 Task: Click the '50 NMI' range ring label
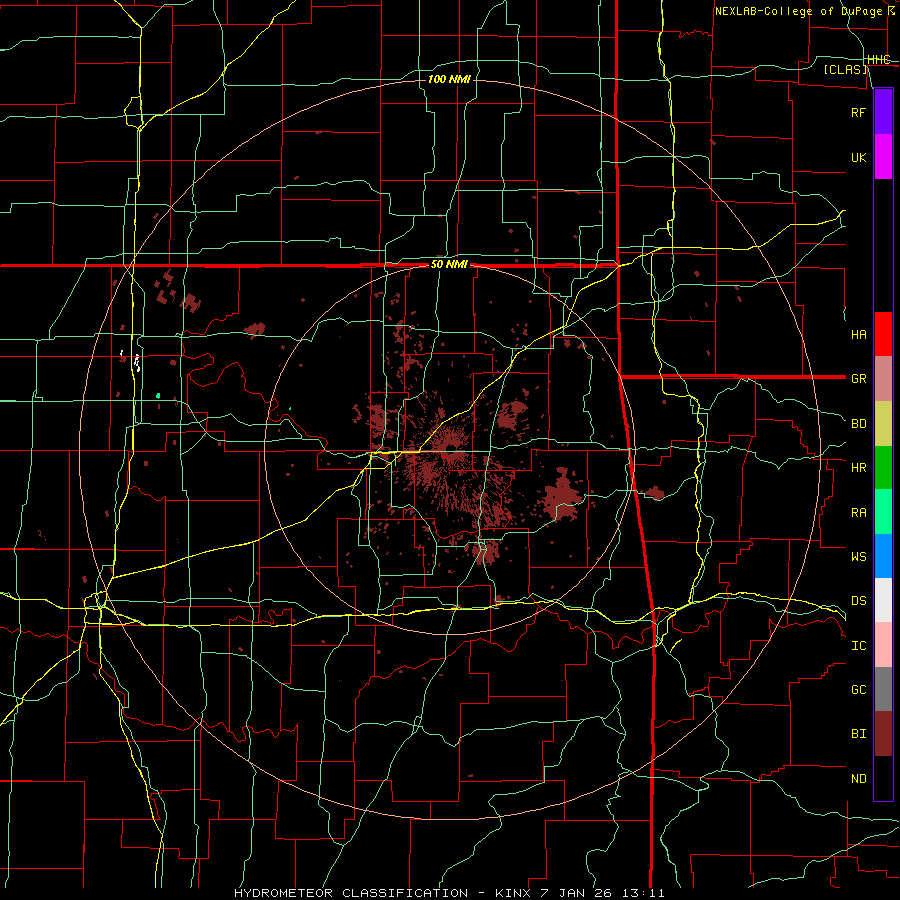(x=449, y=265)
